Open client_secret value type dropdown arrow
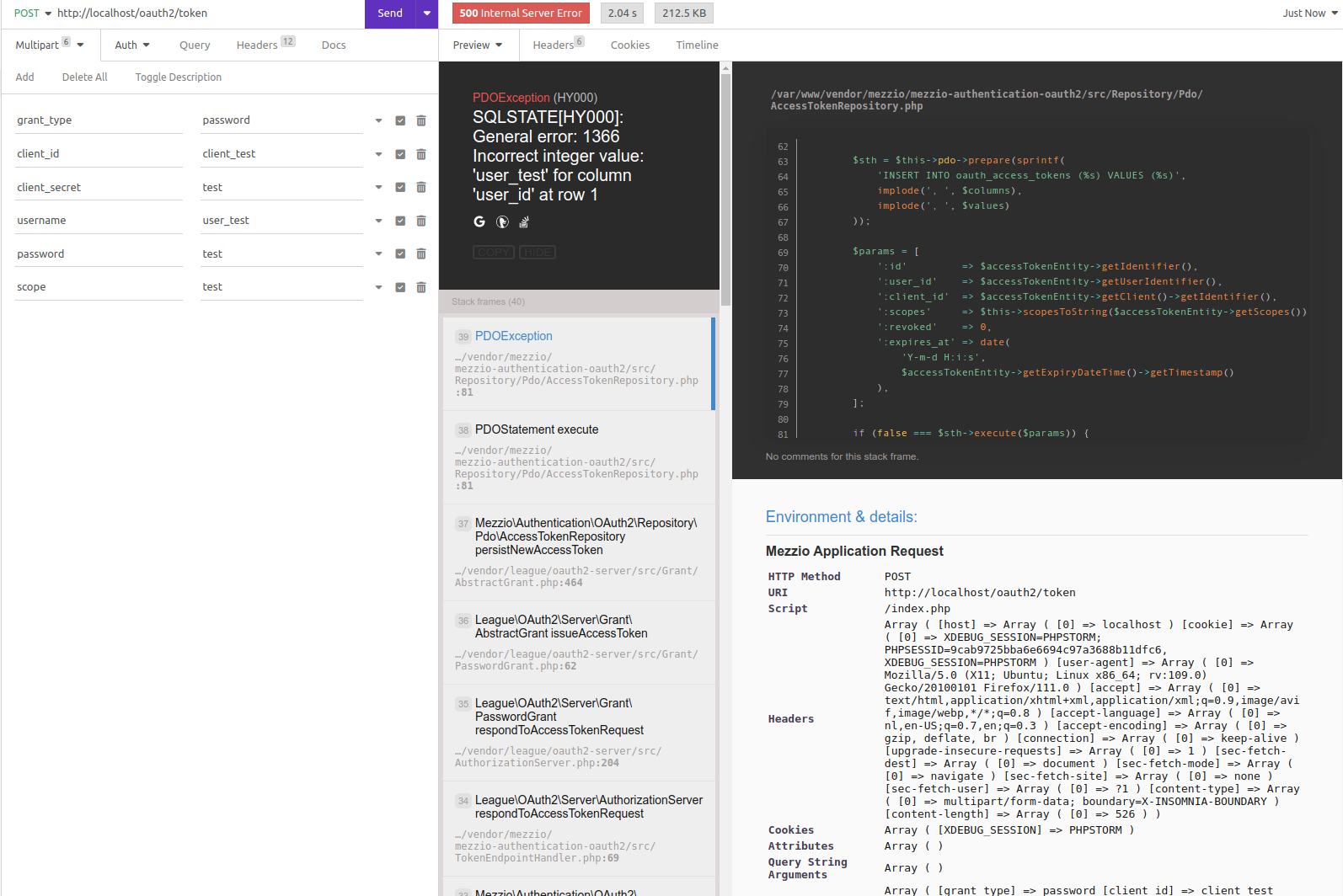 378,187
